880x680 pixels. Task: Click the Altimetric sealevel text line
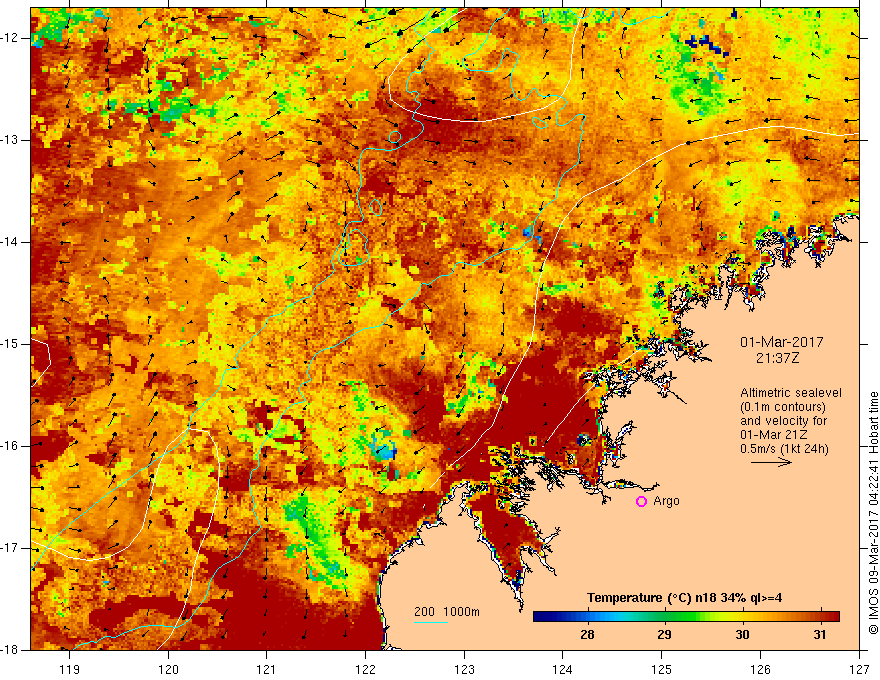(x=791, y=393)
